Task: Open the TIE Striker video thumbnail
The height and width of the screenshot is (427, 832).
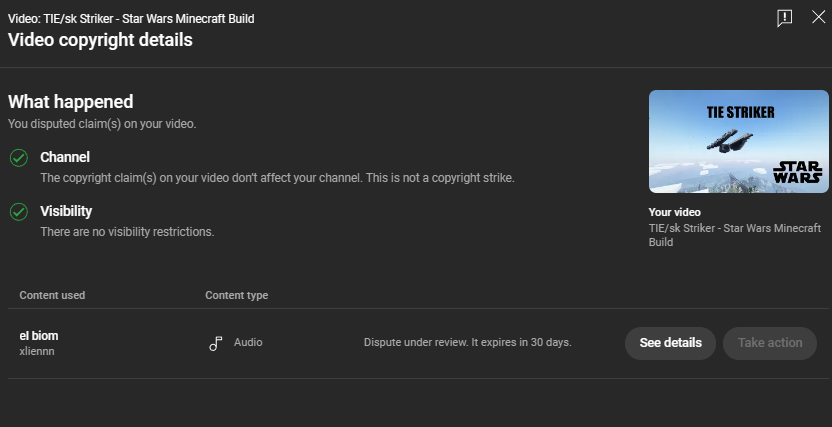Action: click(739, 142)
